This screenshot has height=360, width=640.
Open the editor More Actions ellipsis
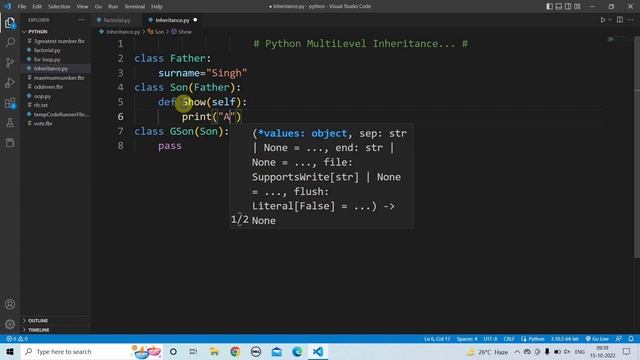point(631,20)
